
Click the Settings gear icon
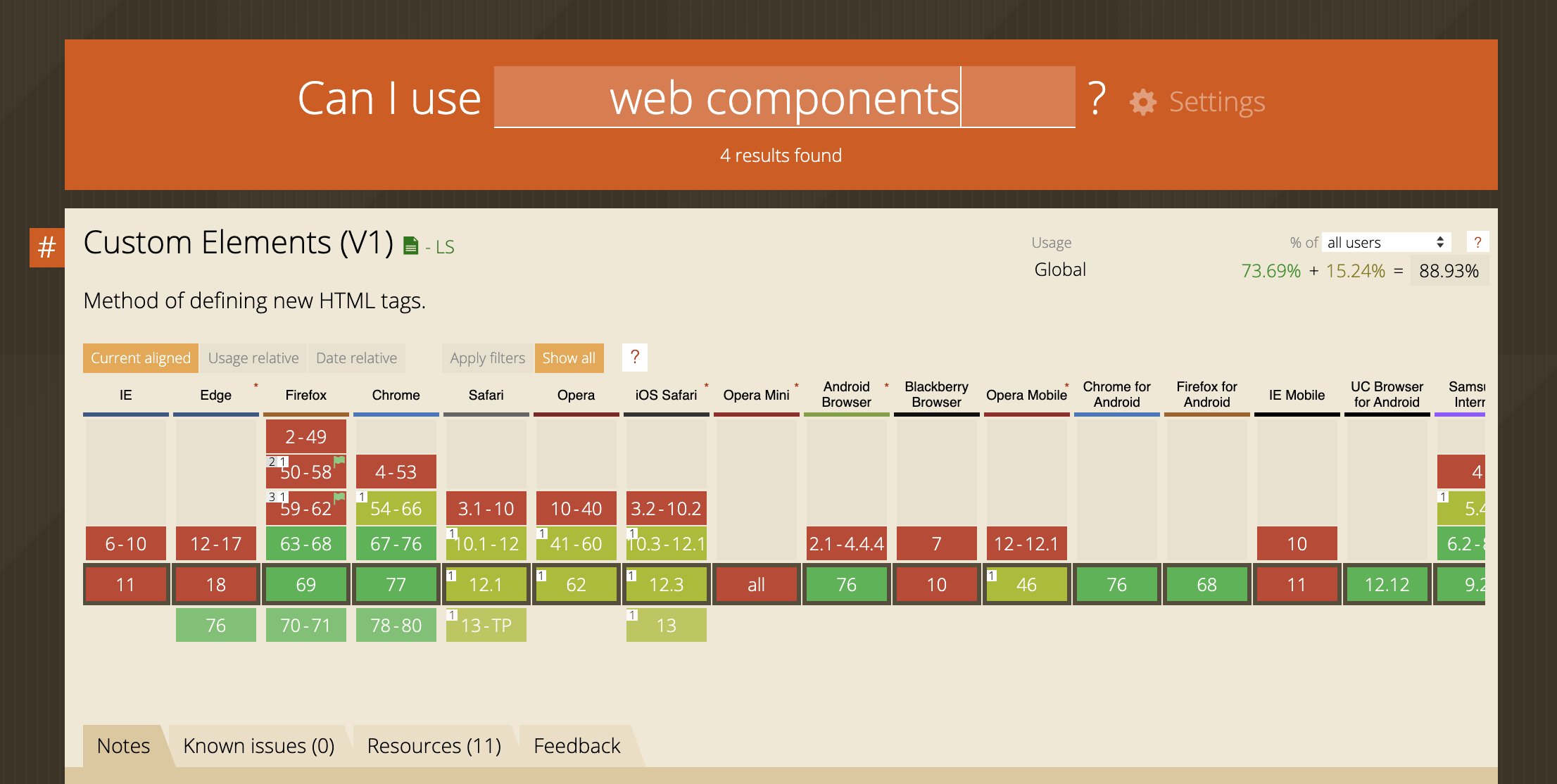tap(1142, 102)
